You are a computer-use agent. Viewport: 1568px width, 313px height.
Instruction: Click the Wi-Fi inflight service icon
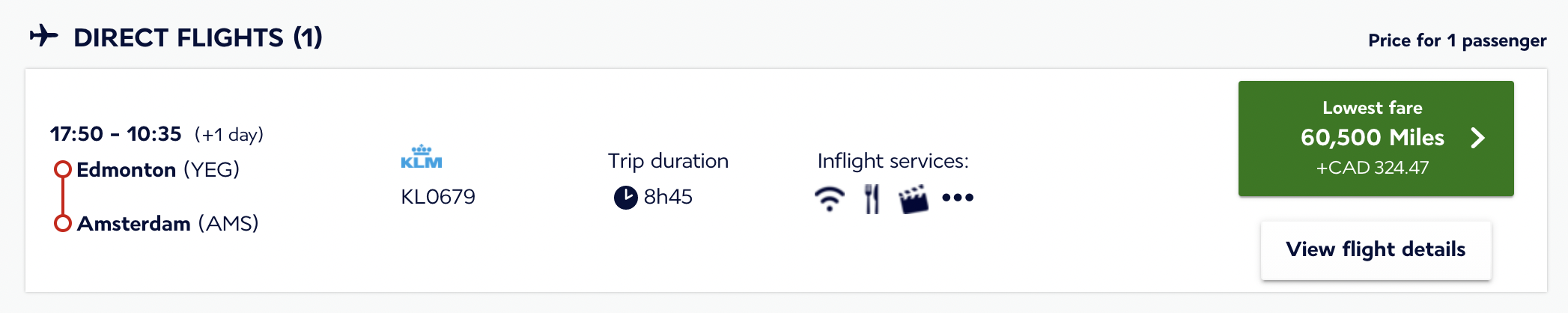[829, 198]
